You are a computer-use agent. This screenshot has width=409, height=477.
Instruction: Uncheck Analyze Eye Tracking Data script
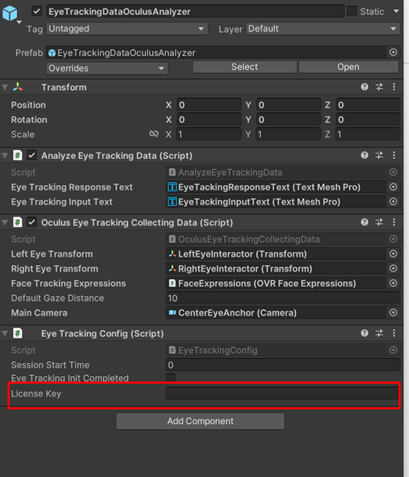[x=32, y=155]
